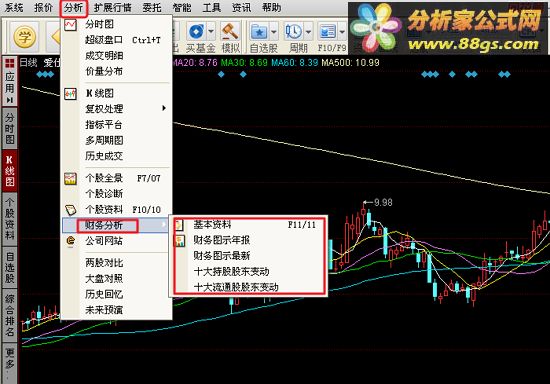
Task: Switch to 自选股 sidebar tab
Action: point(9,268)
